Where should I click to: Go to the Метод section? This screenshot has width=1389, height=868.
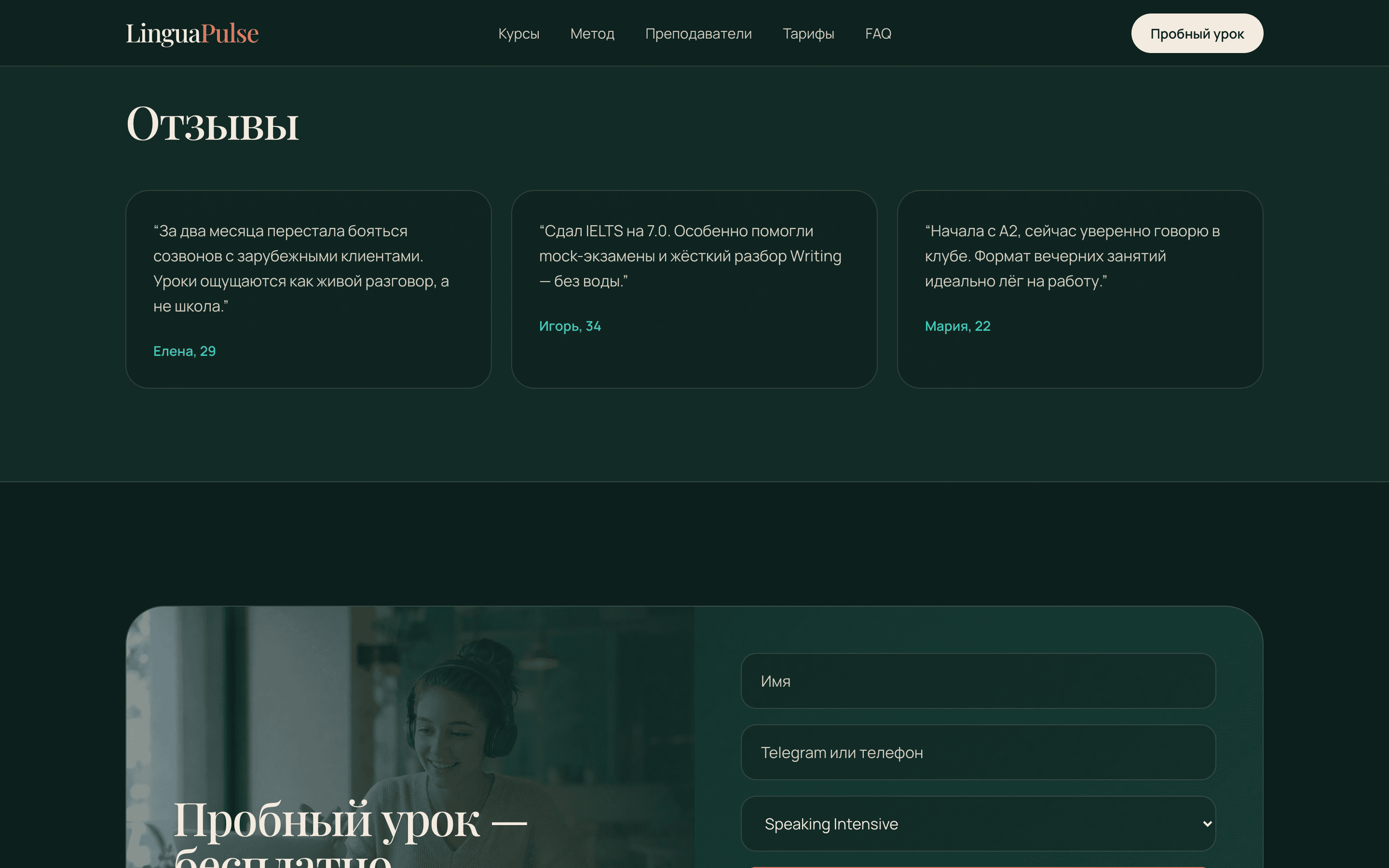pyautogui.click(x=592, y=34)
